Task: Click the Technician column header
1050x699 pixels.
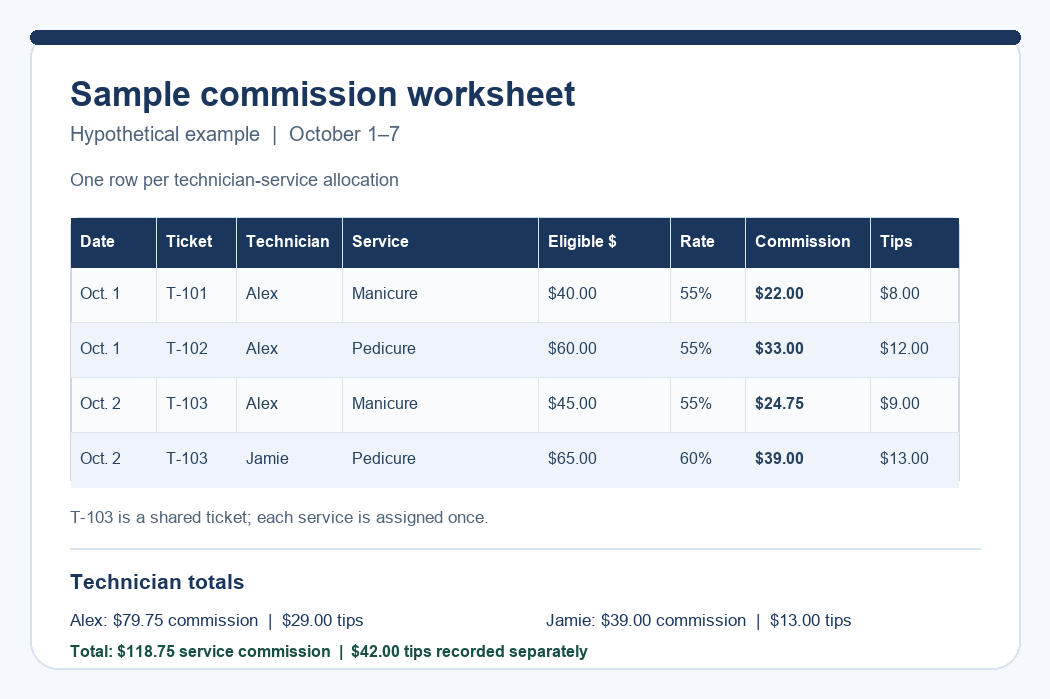Action: point(289,242)
